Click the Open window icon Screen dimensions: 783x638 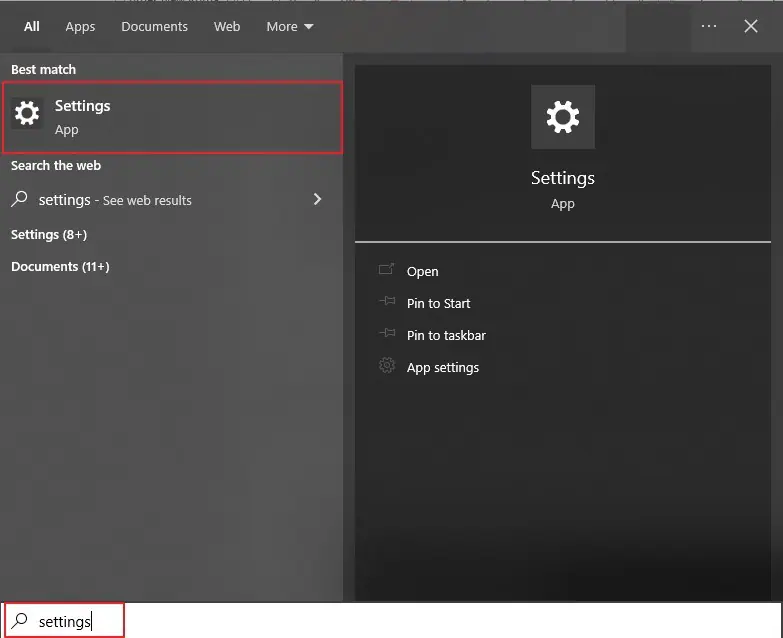coord(387,270)
